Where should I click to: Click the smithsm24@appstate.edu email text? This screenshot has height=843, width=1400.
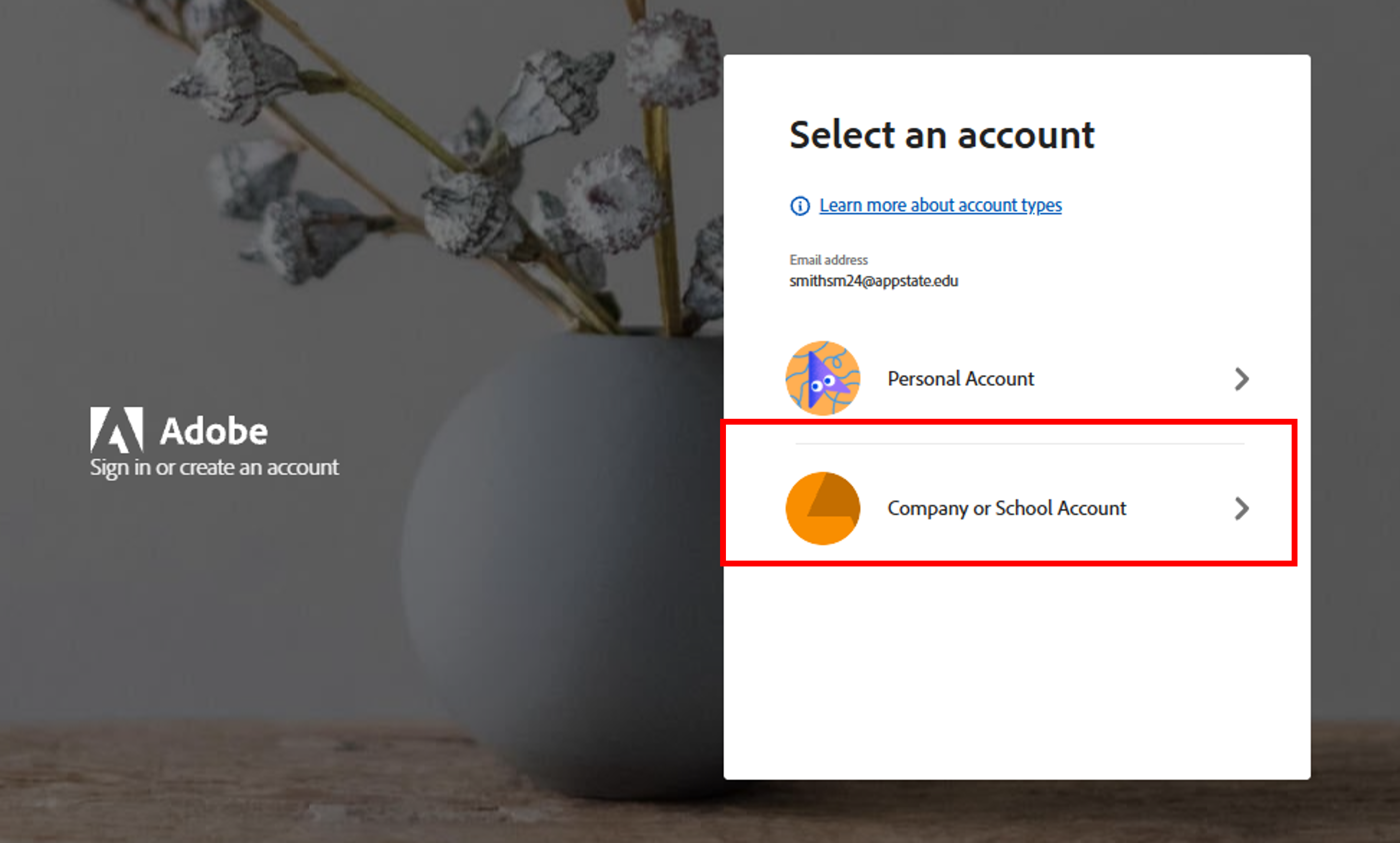tap(874, 281)
